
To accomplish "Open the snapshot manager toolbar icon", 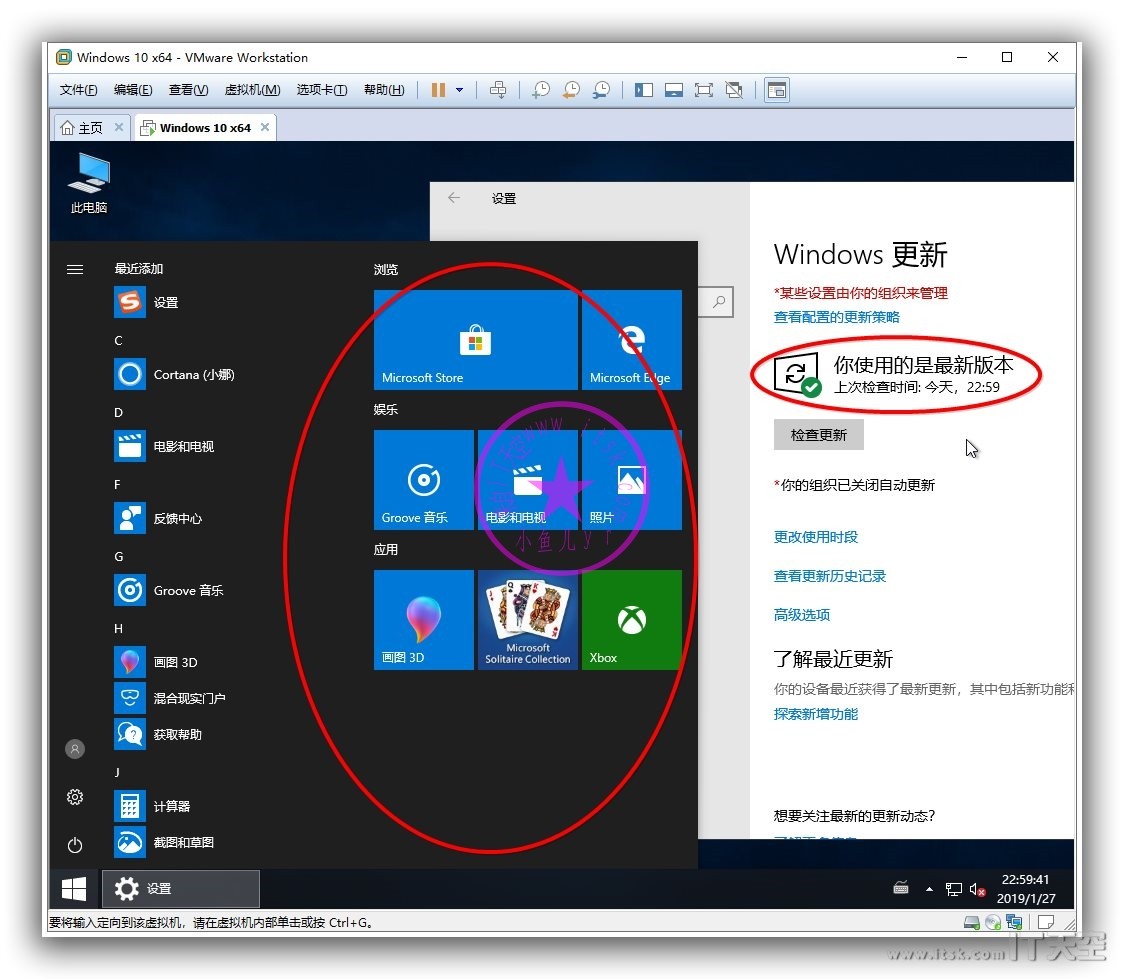I will coord(601,90).
